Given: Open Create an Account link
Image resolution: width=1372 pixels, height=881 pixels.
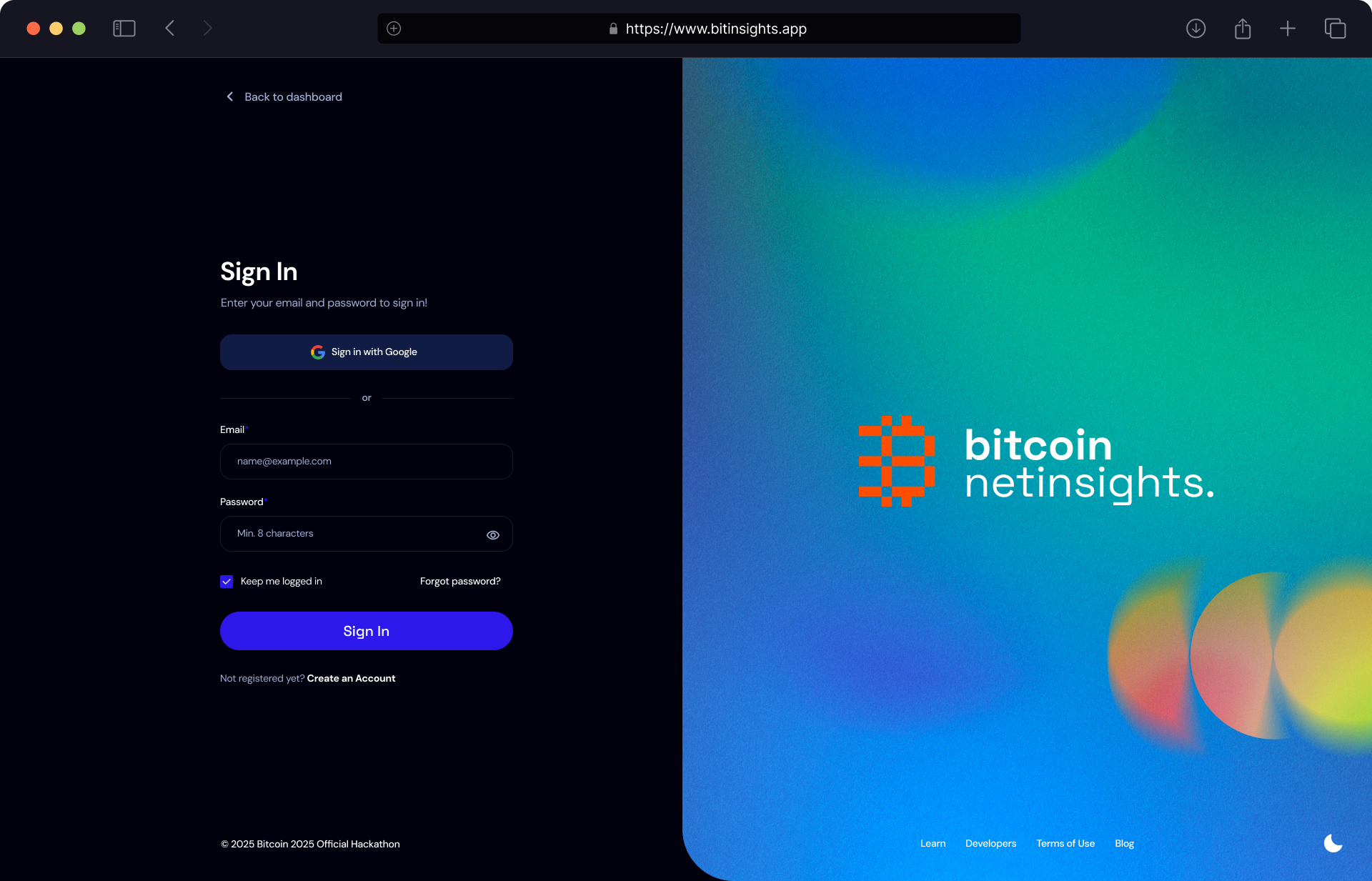Looking at the screenshot, I should click(x=351, y=678).
